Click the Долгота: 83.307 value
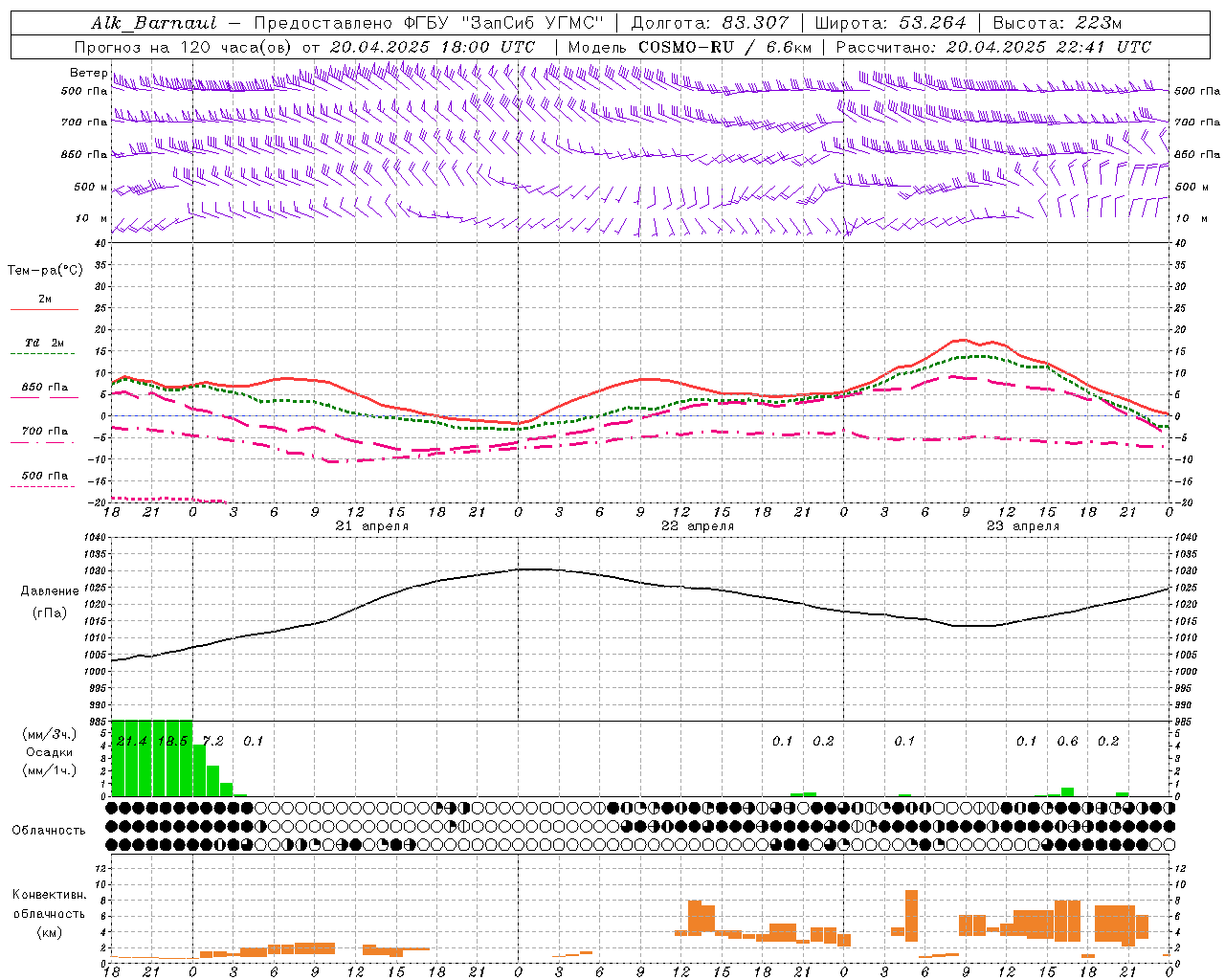Image resolution: width=1225 pixels, height=980 pixels. 710,23
